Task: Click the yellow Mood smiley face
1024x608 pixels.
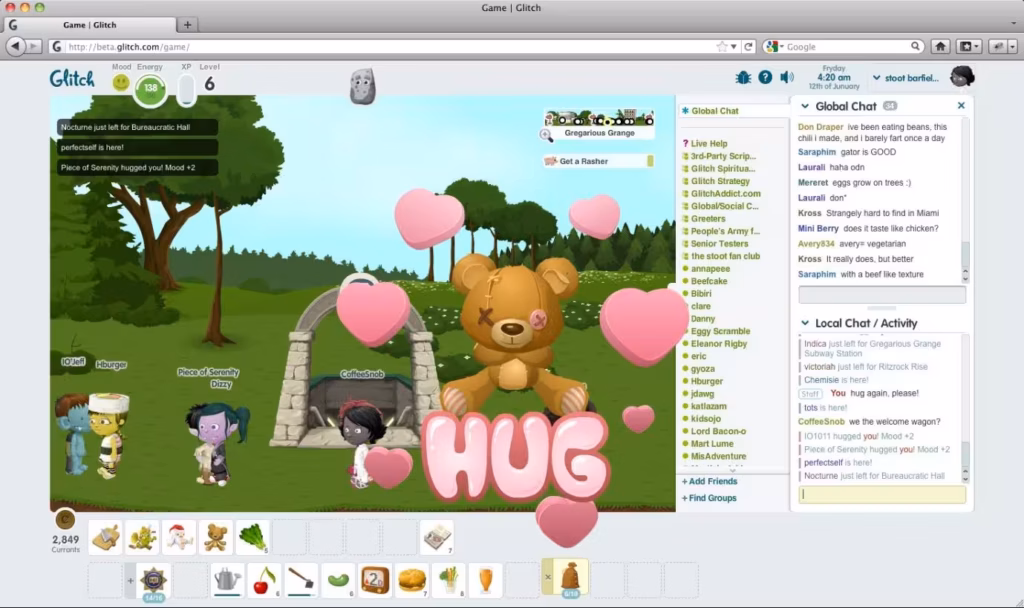Action: [x=121, y=82]
